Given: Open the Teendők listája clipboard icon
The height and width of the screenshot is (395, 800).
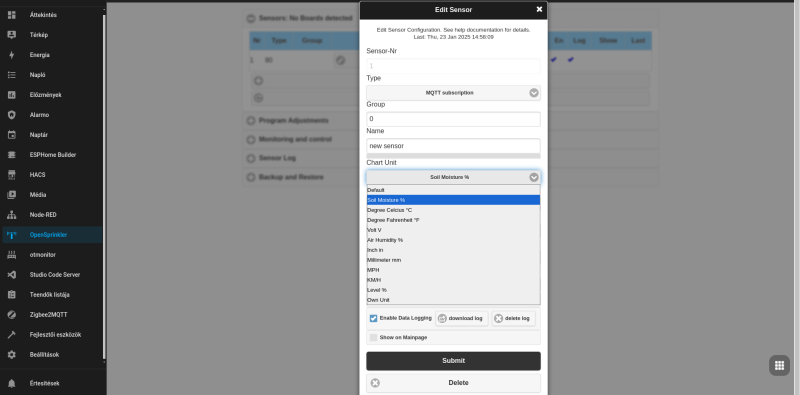Looking at the screenshot, I should click(12, 294).
